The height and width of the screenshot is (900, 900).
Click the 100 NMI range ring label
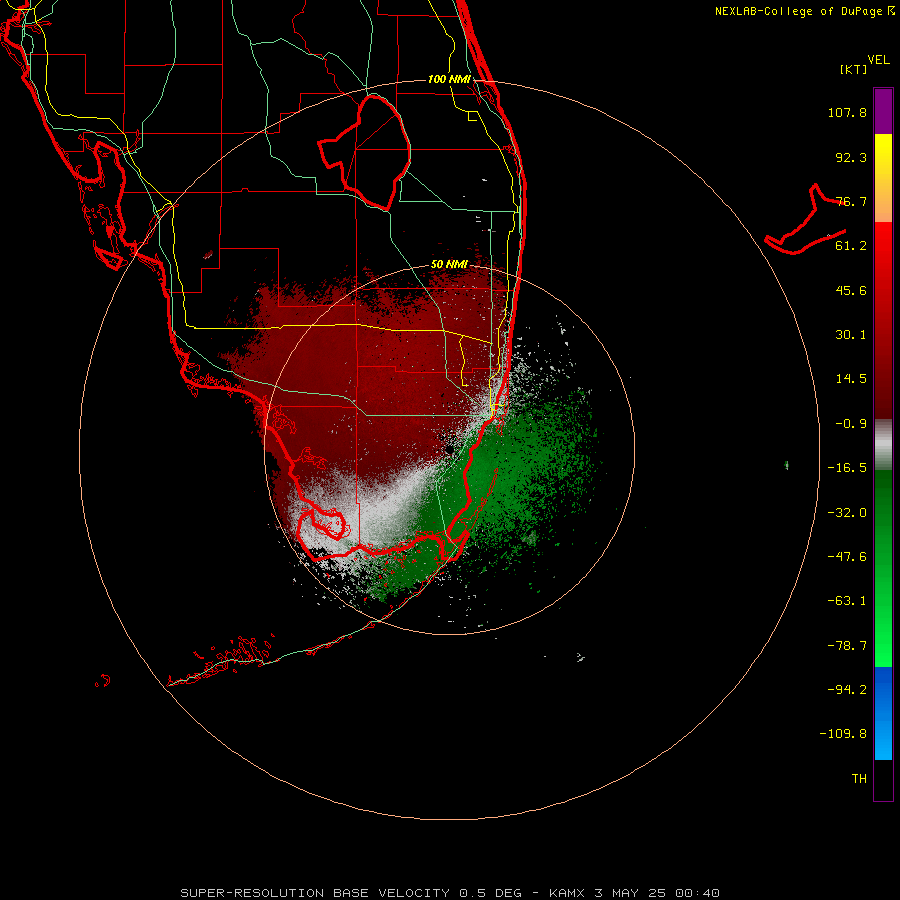pyautogui.click(x=449, y=79)
